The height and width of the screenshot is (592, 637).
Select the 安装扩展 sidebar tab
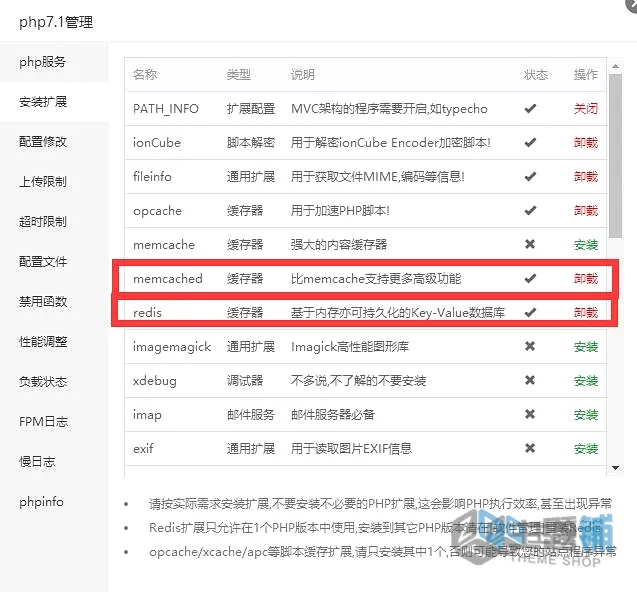[x=54, y=102]
